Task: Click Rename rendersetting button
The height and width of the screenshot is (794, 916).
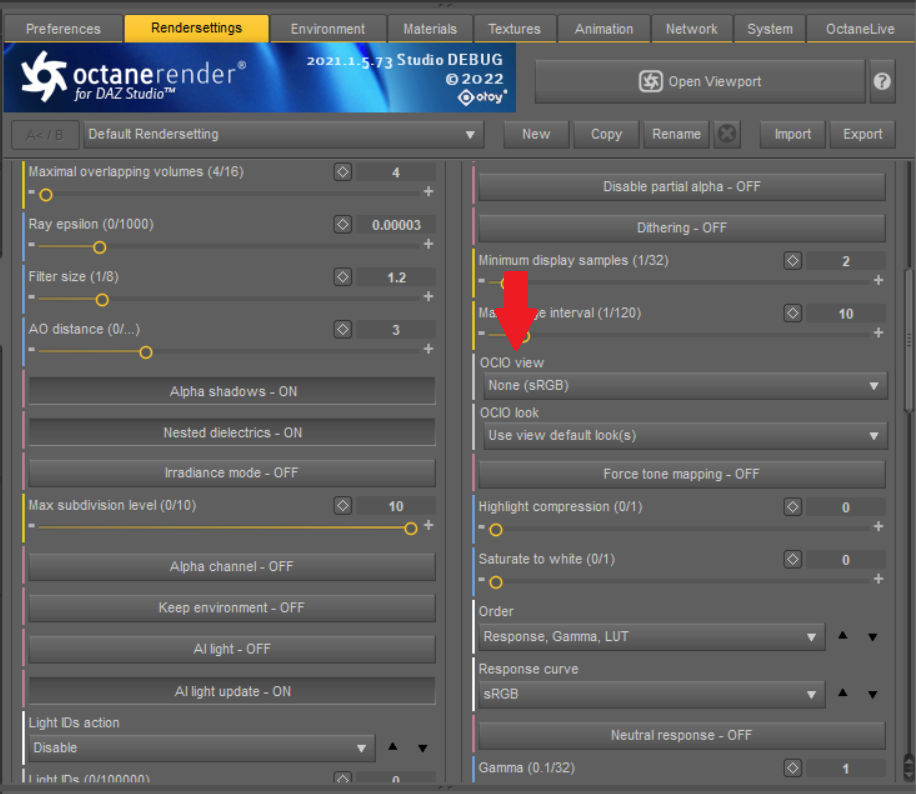Action: click(676, 134)
